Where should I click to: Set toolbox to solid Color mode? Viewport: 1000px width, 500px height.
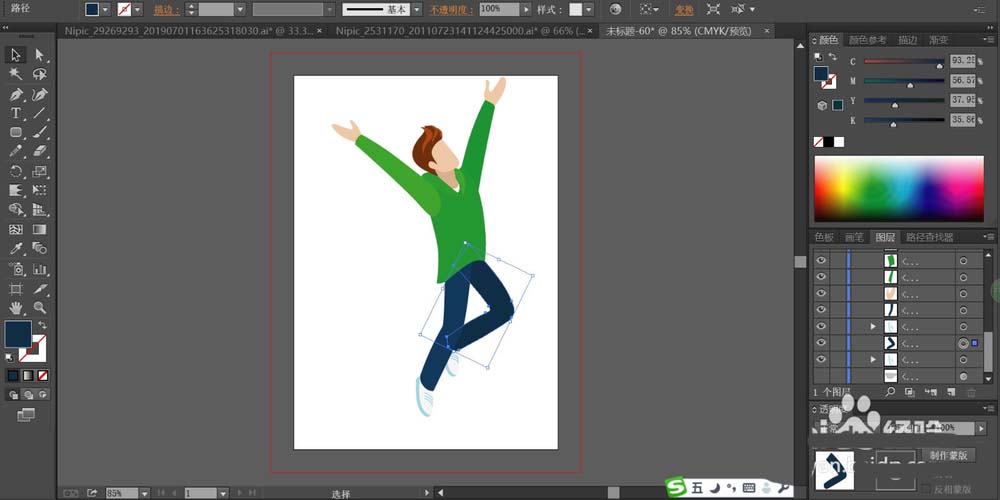click(13, 376)
